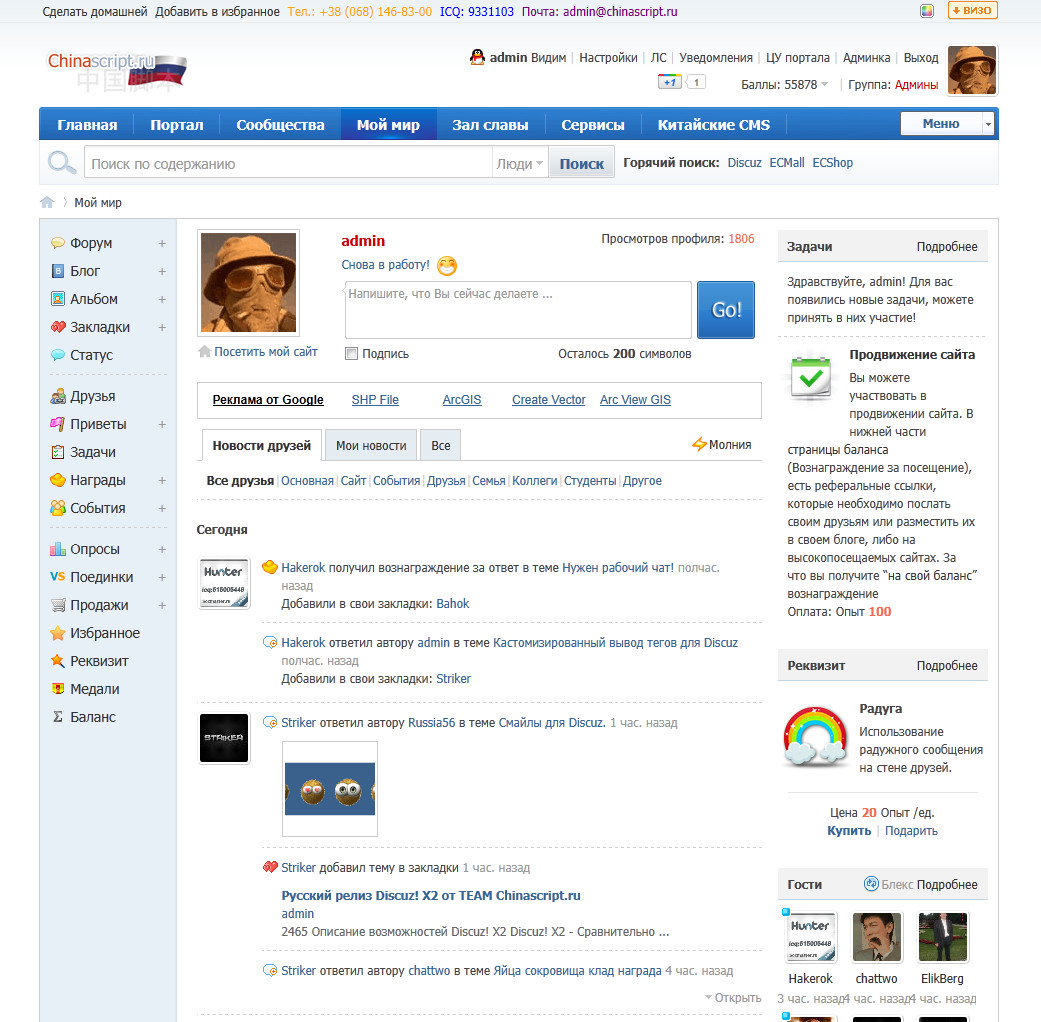The image size is (1041, 1022).
Task: Open the События sidebar icon
Action: coord(58,508)
